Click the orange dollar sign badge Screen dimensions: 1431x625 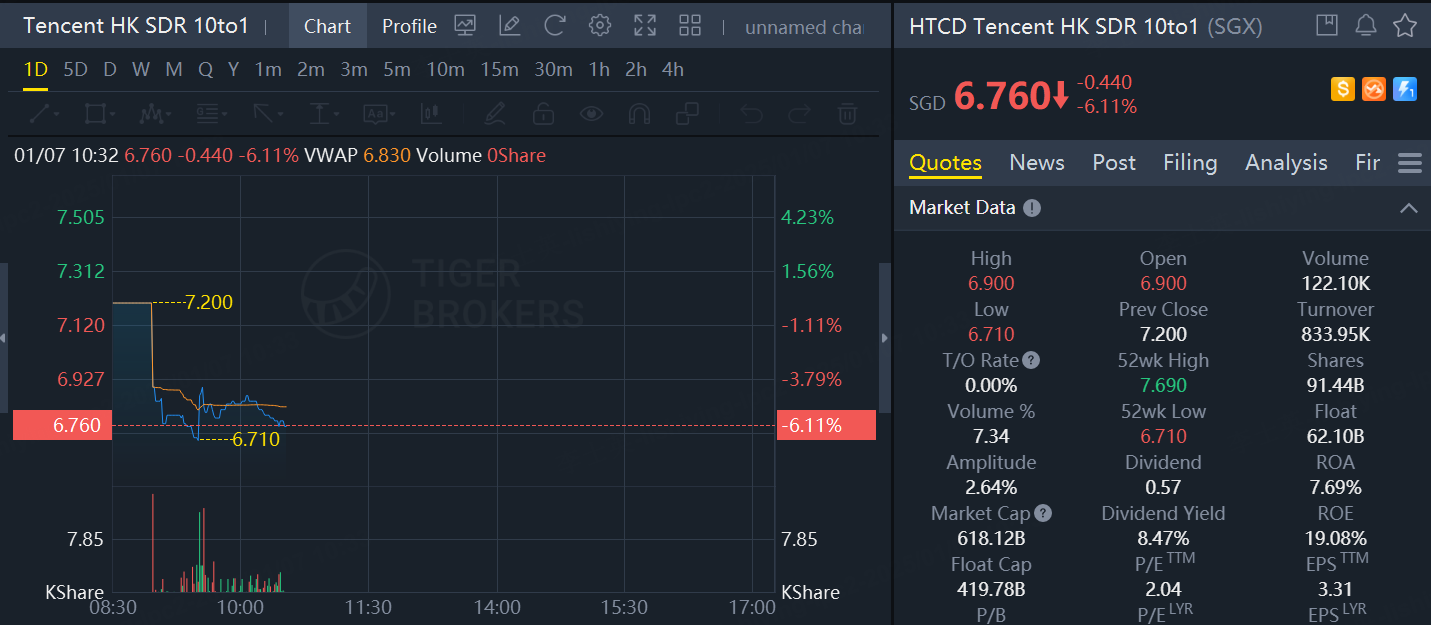pyautogui.click(x=1342, y=89)
